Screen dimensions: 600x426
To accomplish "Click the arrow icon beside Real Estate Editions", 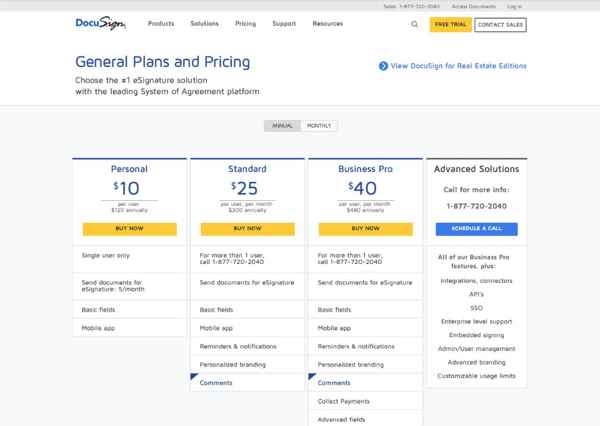I will pos(383,66).
